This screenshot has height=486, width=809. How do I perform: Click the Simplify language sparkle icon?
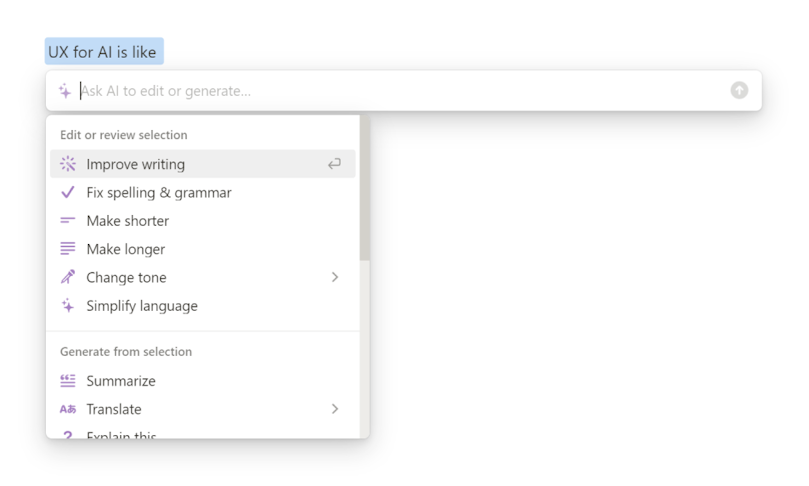tap(68, 305)
